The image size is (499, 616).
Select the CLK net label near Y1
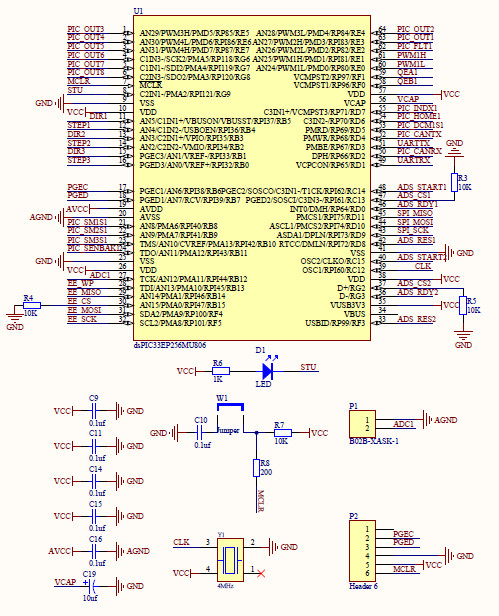182,542
